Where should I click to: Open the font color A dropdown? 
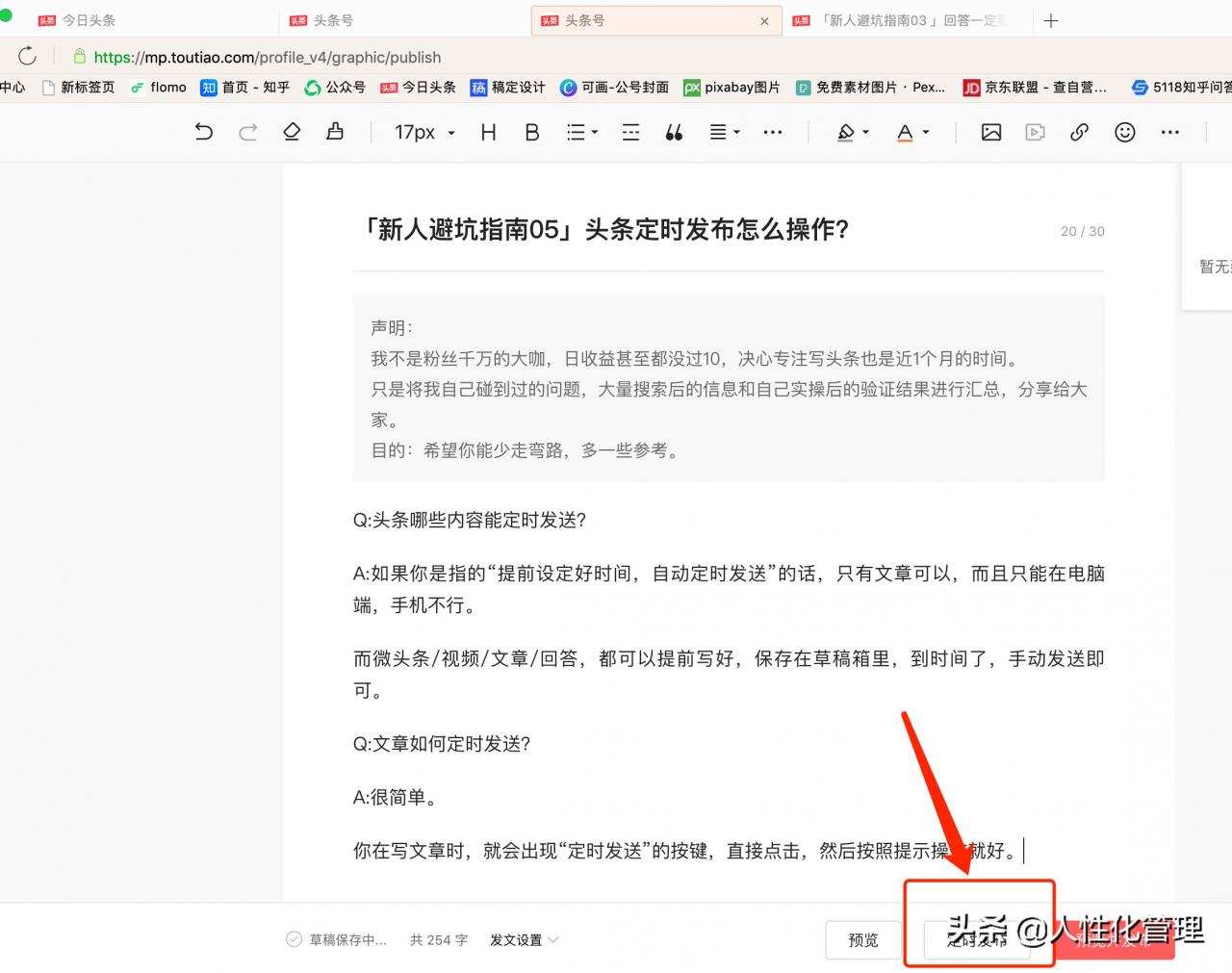(912, 132)
